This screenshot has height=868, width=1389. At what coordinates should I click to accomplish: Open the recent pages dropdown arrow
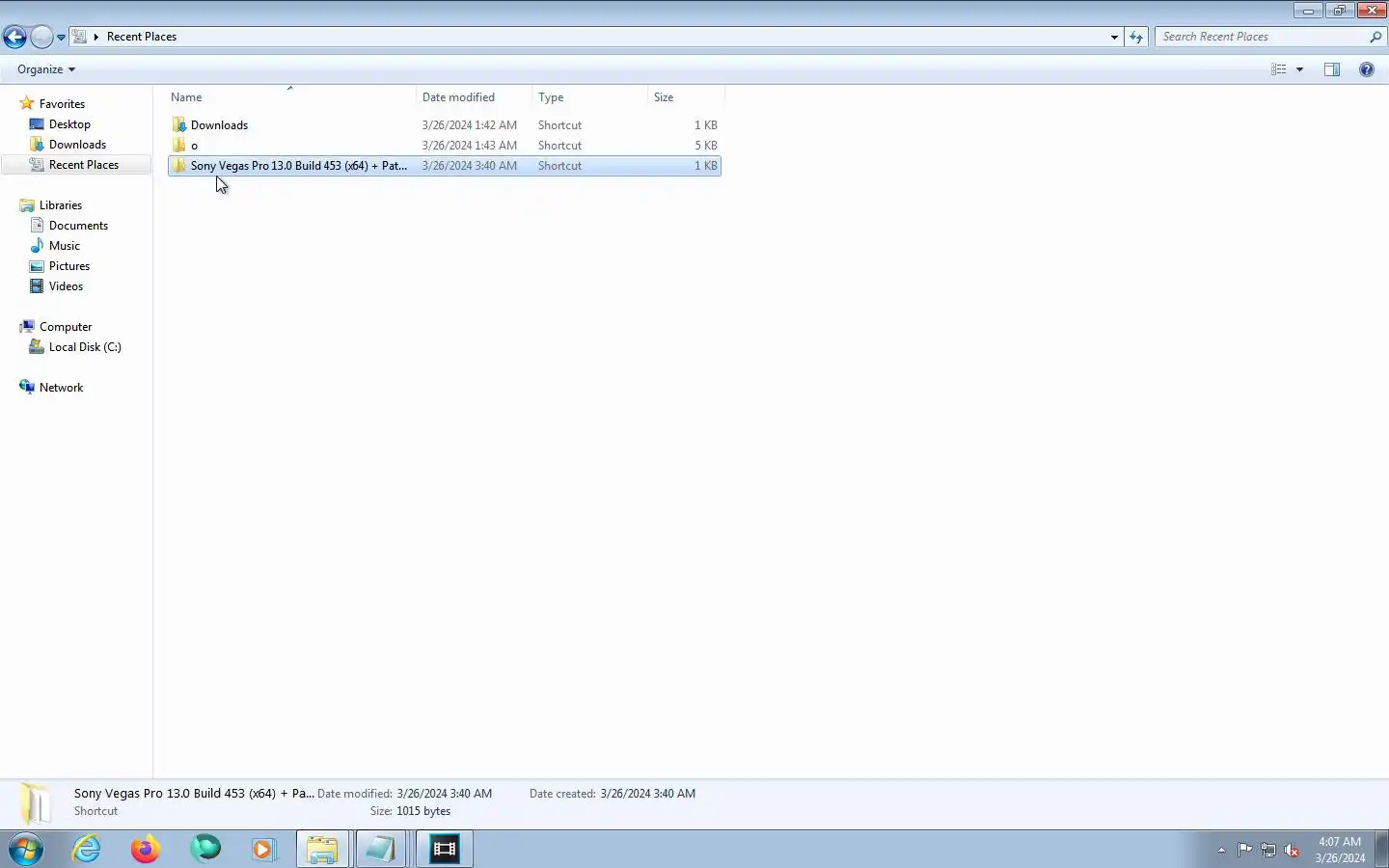(x=61, y=38)
